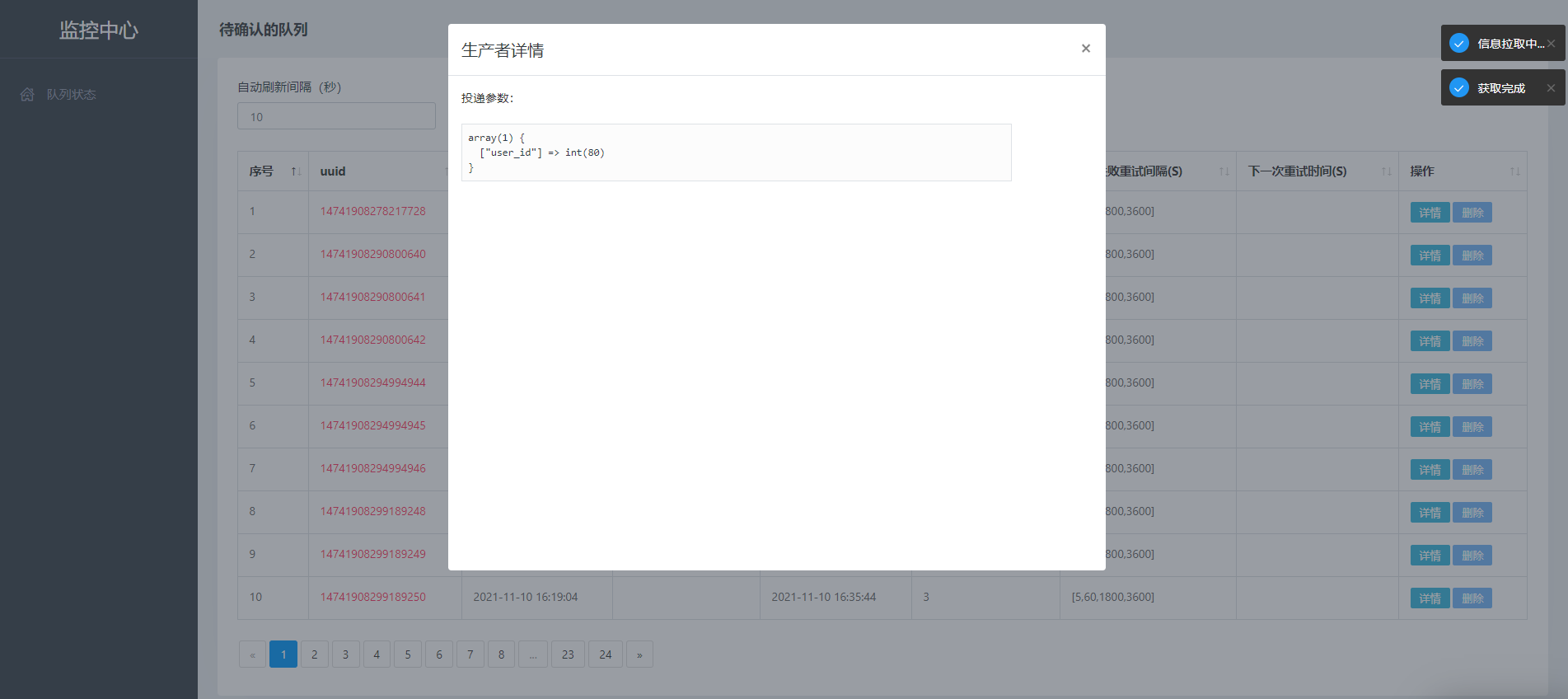Image resolution: width=1568 pixels, height=699 pixels.
Task: Click the 投递参数 code block
Action: [x=736, y=152]
